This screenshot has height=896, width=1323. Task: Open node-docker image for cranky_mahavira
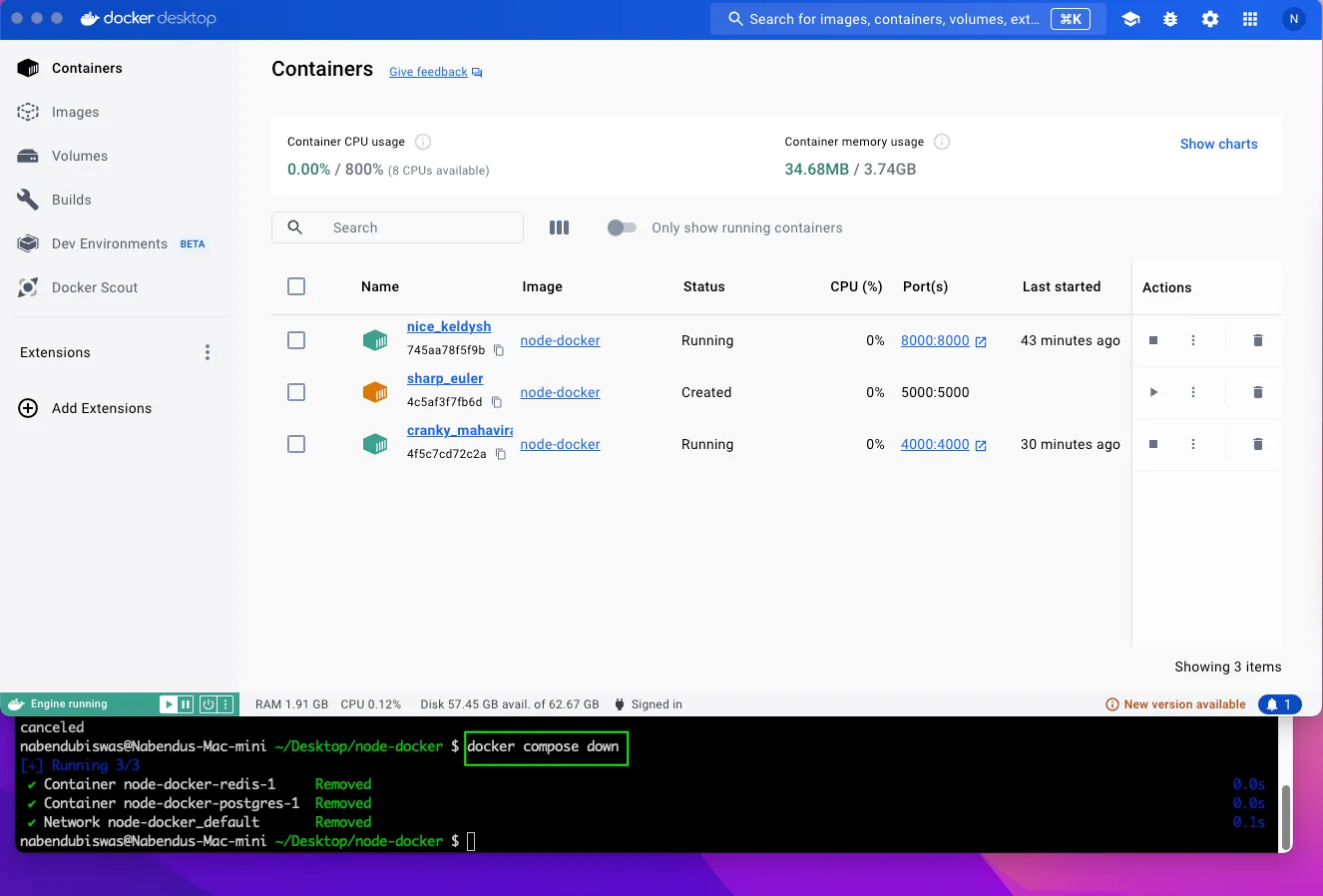[560, 444]
